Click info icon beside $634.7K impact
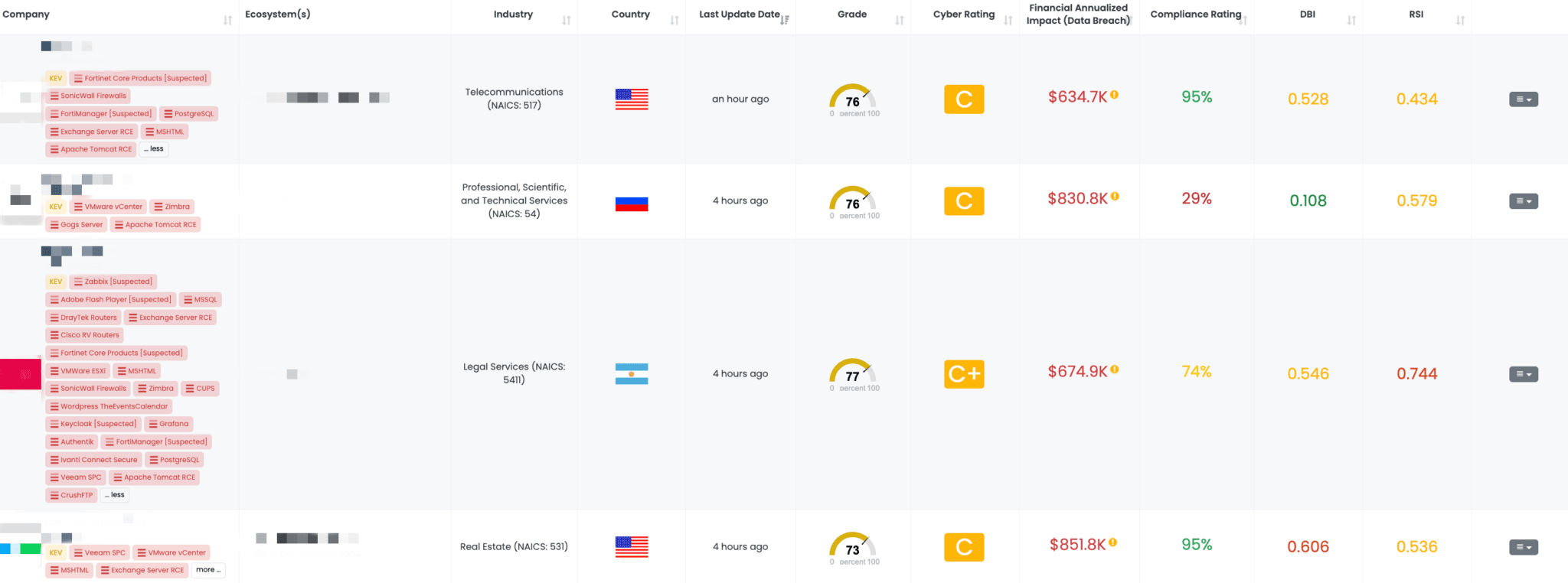Viewport: 1568px width, 583px height. click(x=1115, y=95)
